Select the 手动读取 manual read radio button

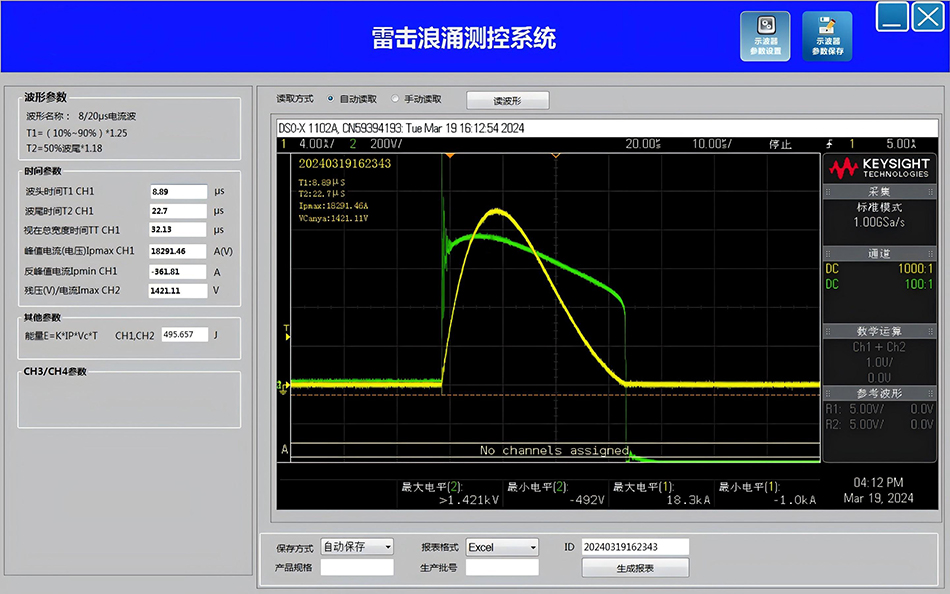396,99
